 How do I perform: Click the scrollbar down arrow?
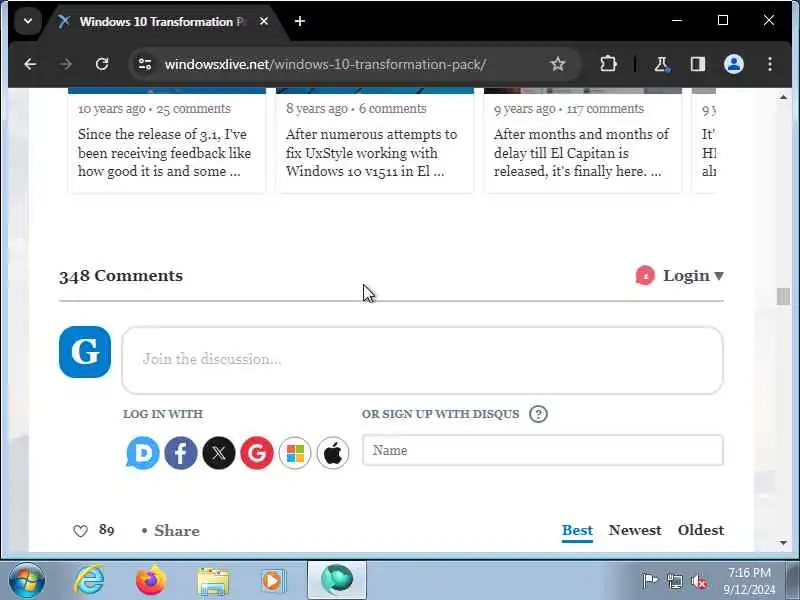[x=783, y=543]
